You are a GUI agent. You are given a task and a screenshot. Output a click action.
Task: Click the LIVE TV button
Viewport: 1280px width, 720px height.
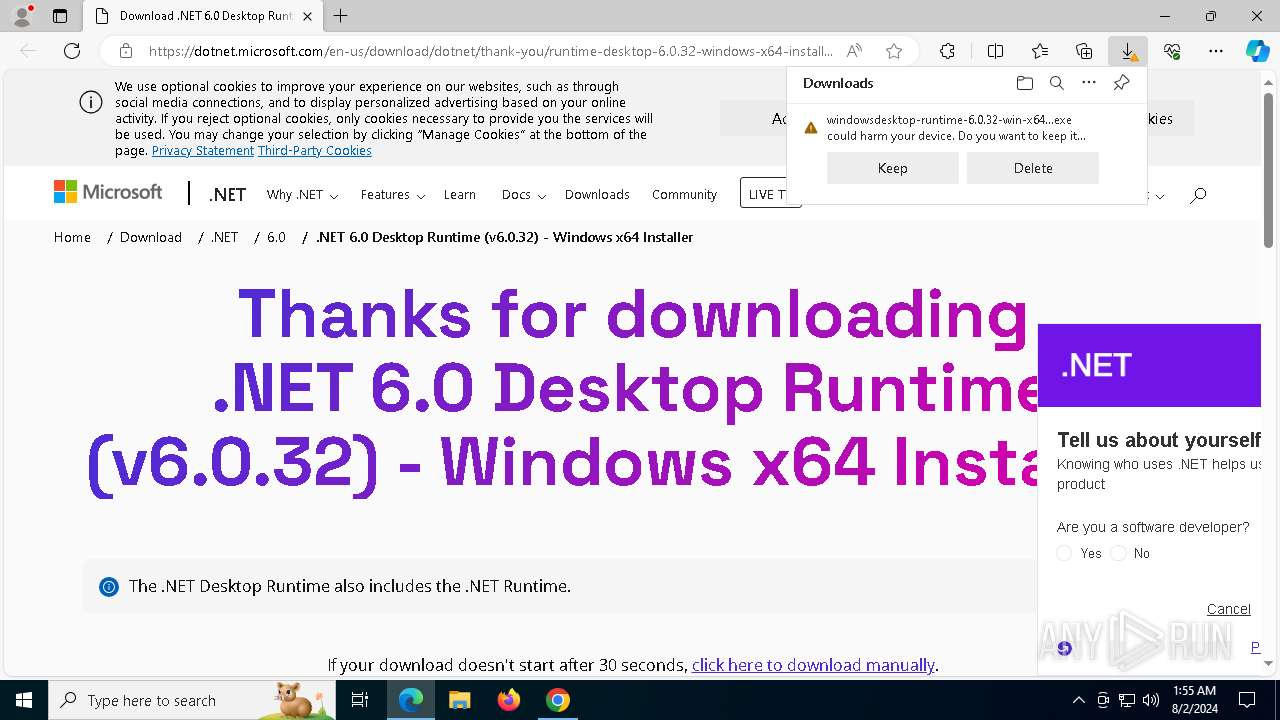770,193
